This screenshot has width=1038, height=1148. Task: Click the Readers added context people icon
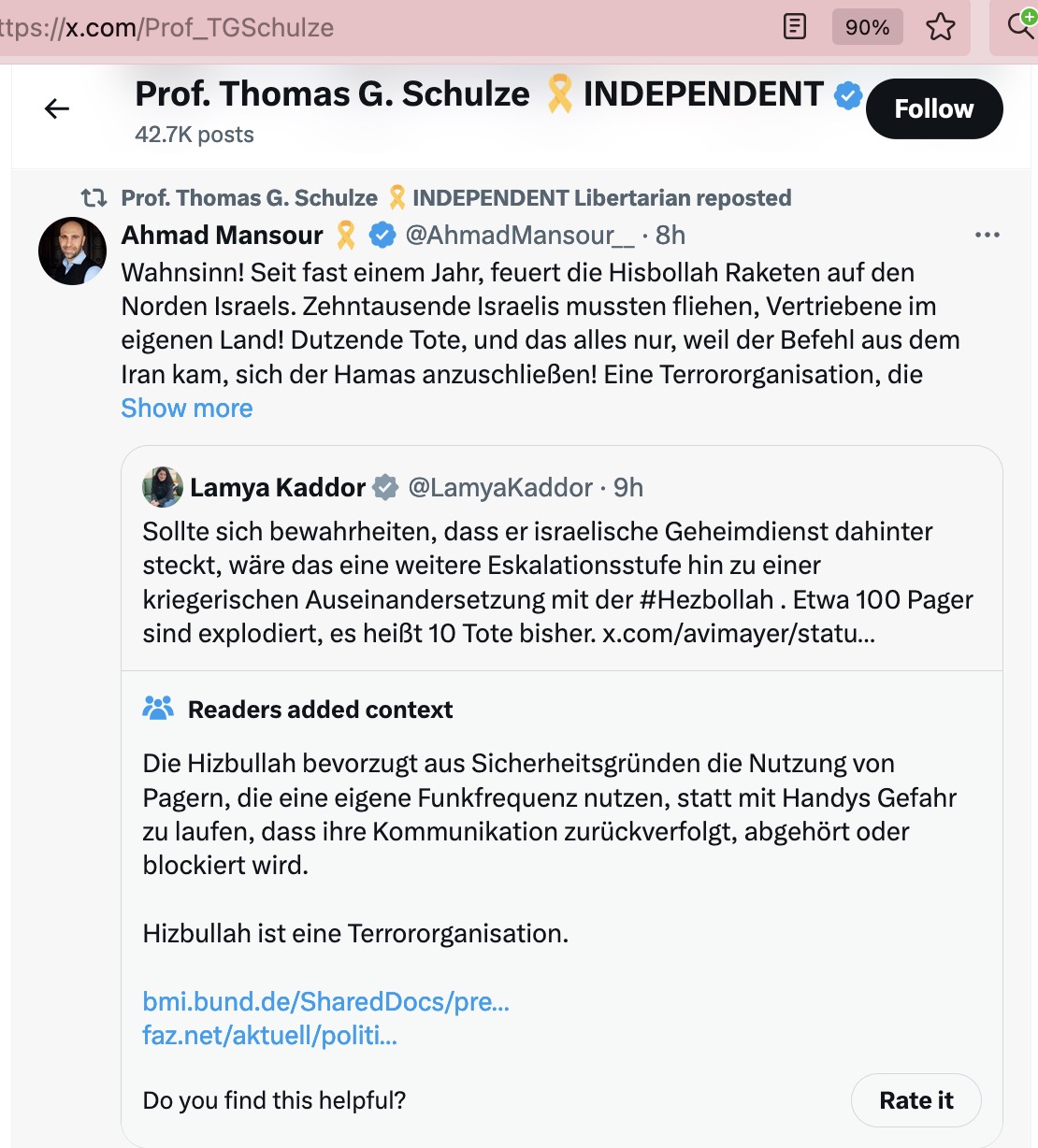158,709
